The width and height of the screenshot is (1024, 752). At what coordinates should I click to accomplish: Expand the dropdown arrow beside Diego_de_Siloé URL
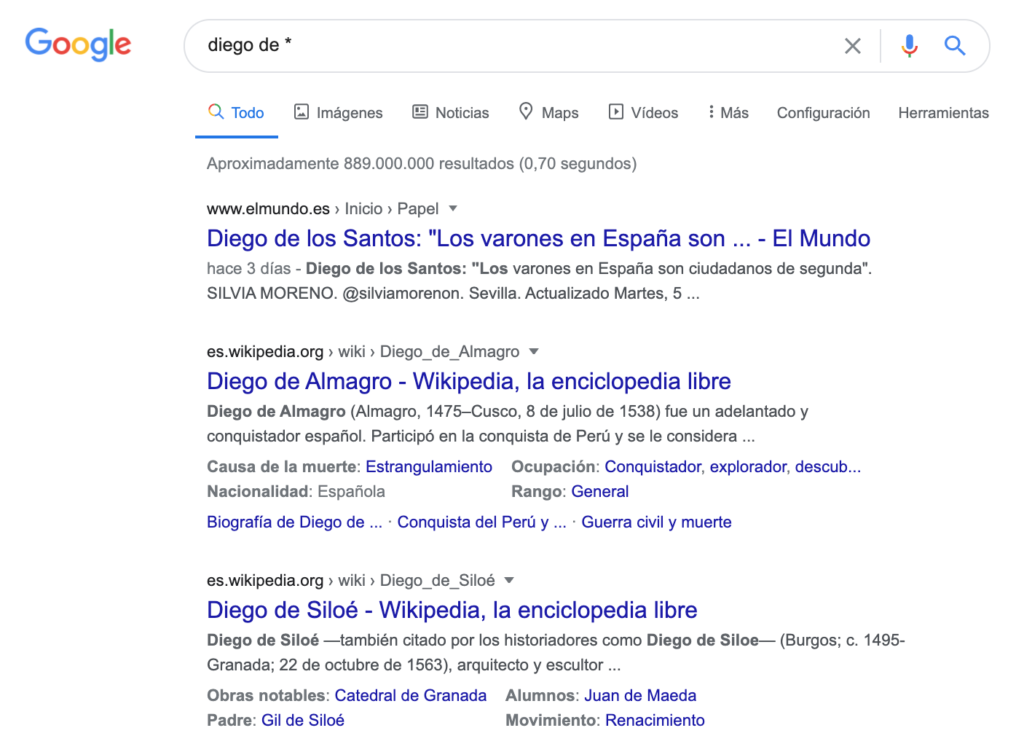(x=509, y=580)
